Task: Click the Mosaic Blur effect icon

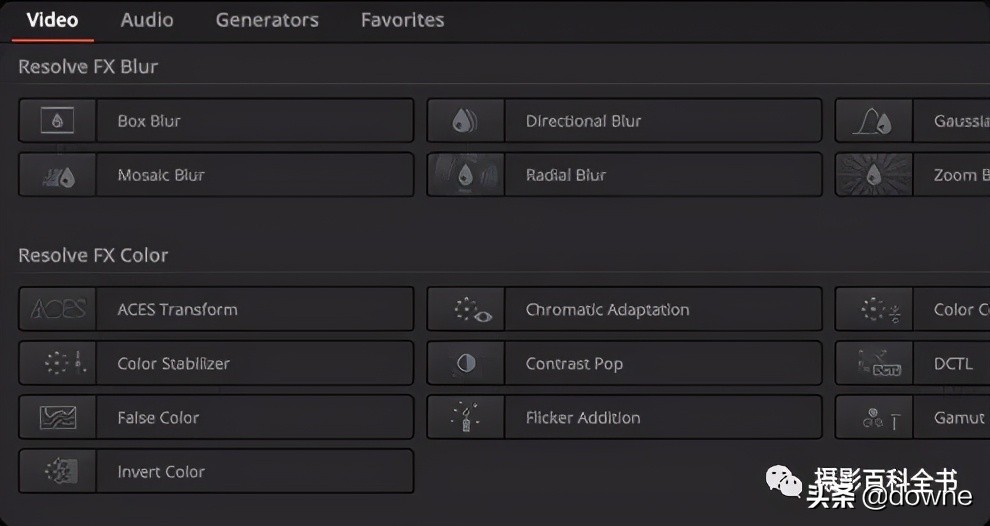Action: coord(57,175)
